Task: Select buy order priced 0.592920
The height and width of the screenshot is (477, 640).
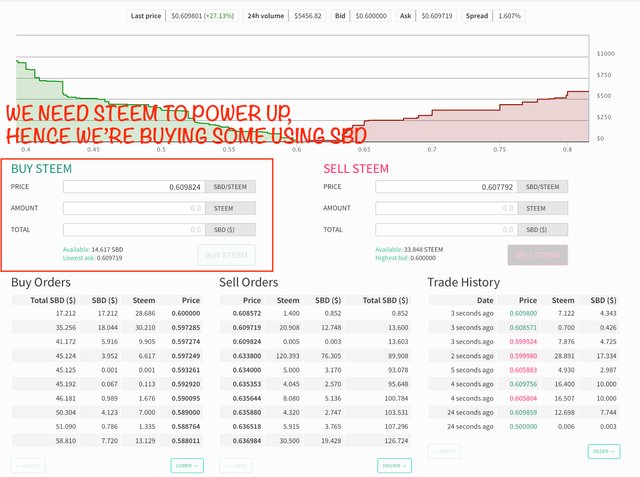Action: (107, 384)
